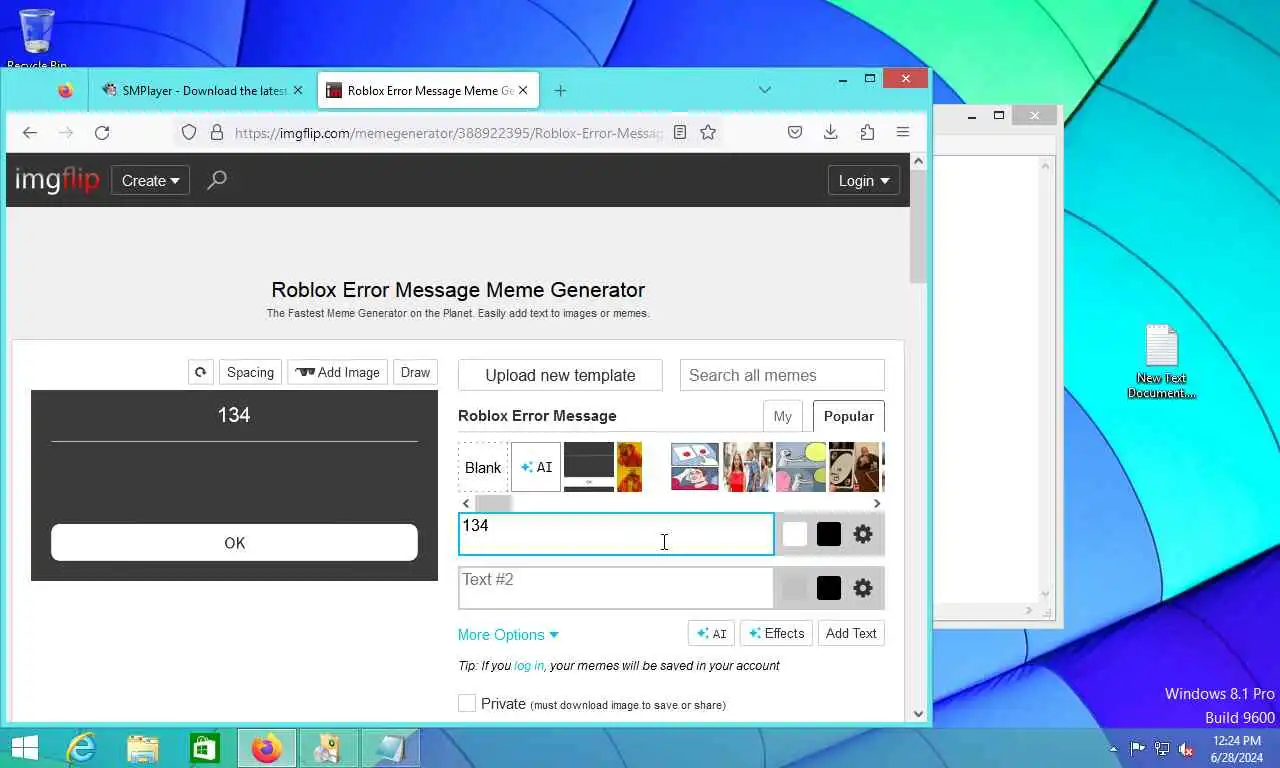Click the Add Text button

851,633
